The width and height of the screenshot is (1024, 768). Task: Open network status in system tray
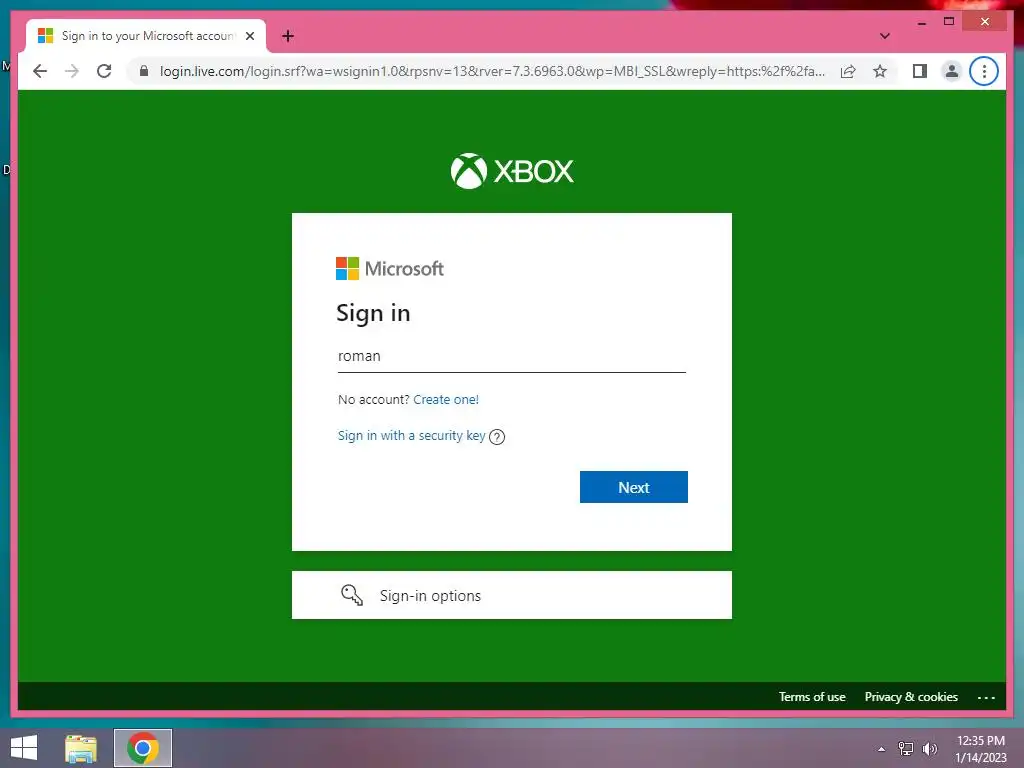[x=905, y=749]
